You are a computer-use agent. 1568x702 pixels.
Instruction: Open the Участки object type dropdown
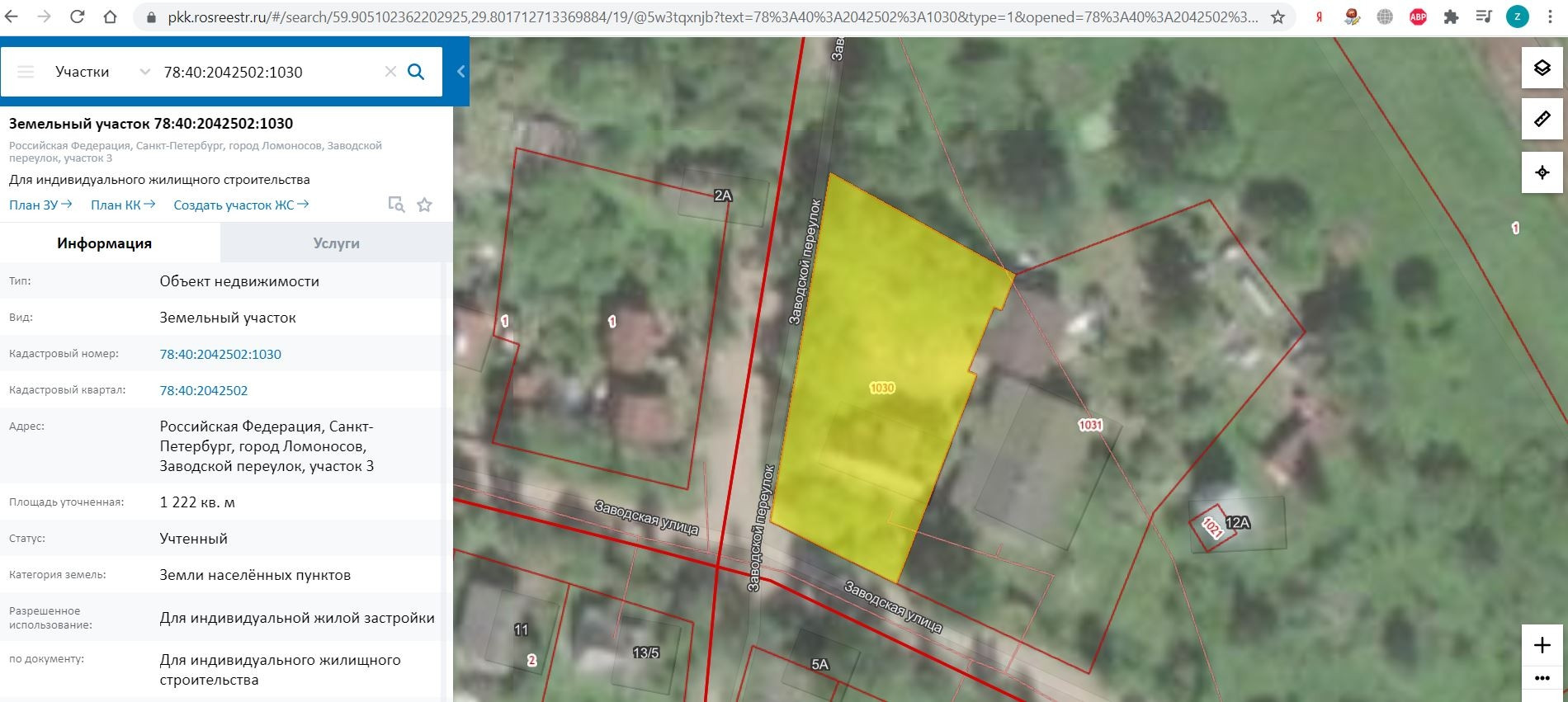103,72
